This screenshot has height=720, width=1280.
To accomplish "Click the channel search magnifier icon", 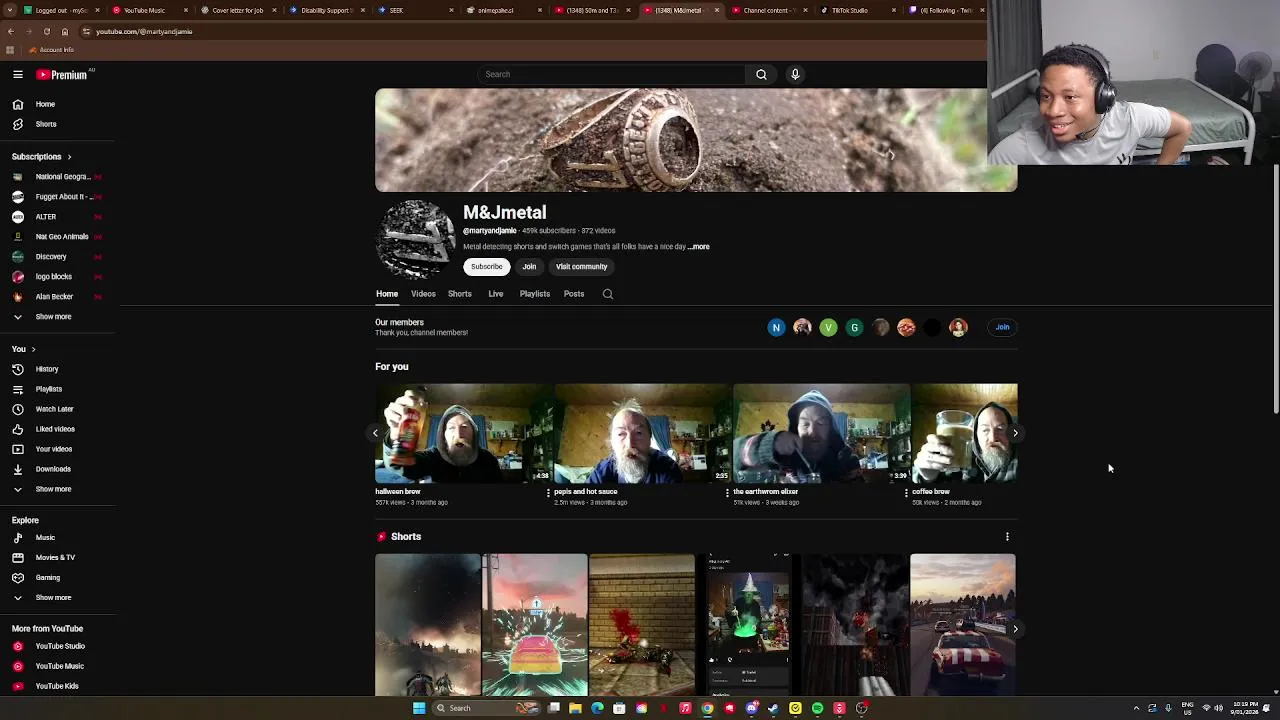I will pos(607,294).
